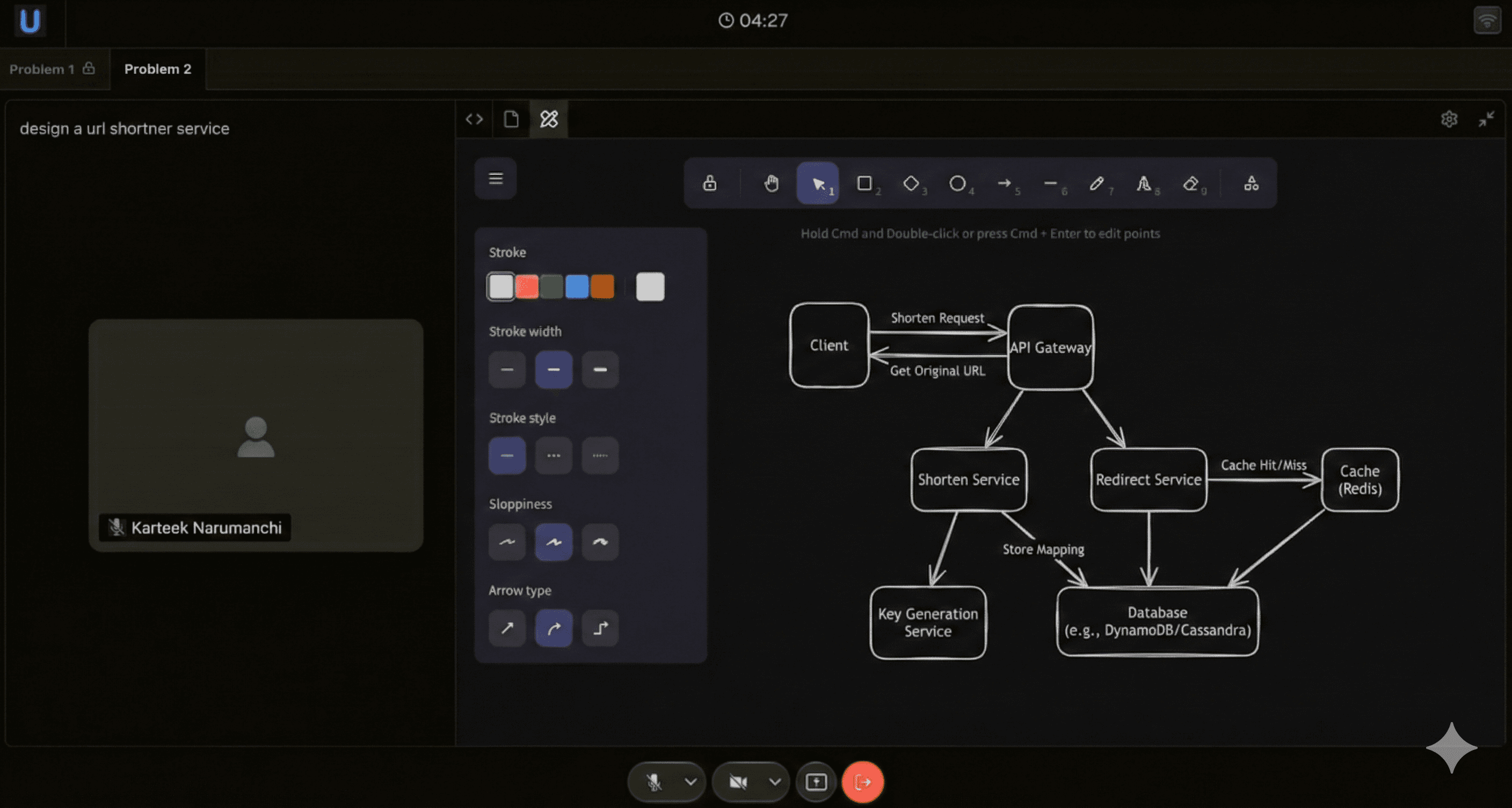Image resolution: width=1512 pixels, height=808 pixels.
Task: Open the whiteboard hamburger menu
Action: coord(495,178)
